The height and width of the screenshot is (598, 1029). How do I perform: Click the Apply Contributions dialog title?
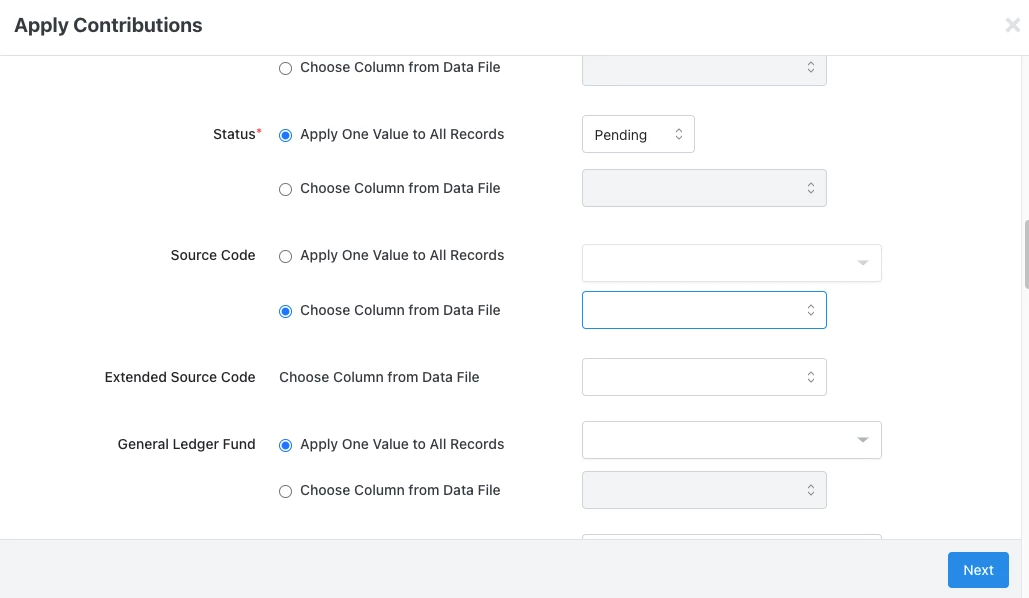coord(108,25)
